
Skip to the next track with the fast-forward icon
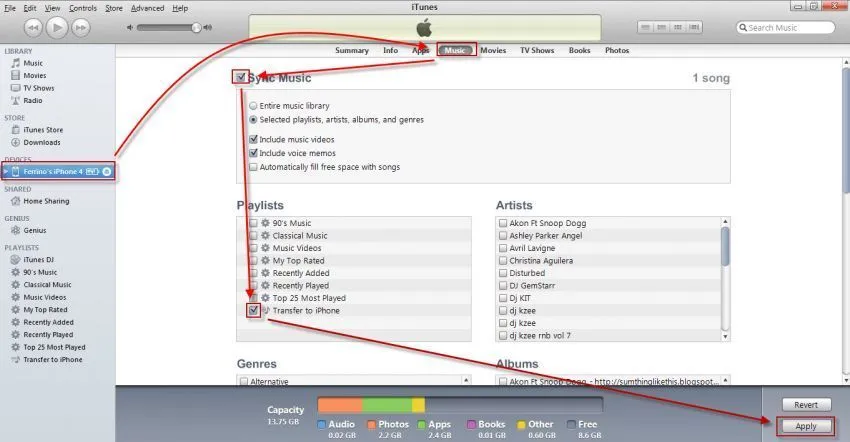(81, 28)
